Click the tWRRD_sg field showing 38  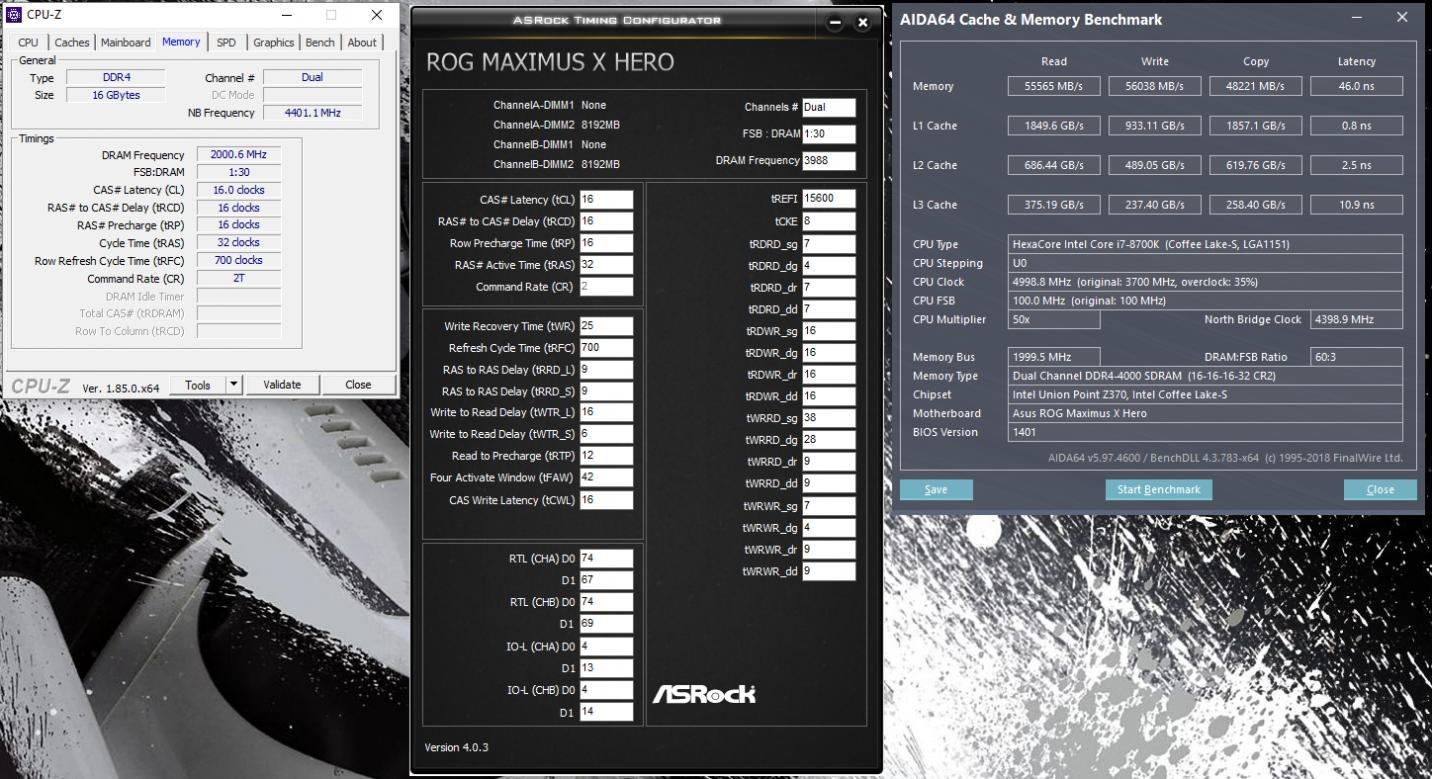click(x=829, y=418)
